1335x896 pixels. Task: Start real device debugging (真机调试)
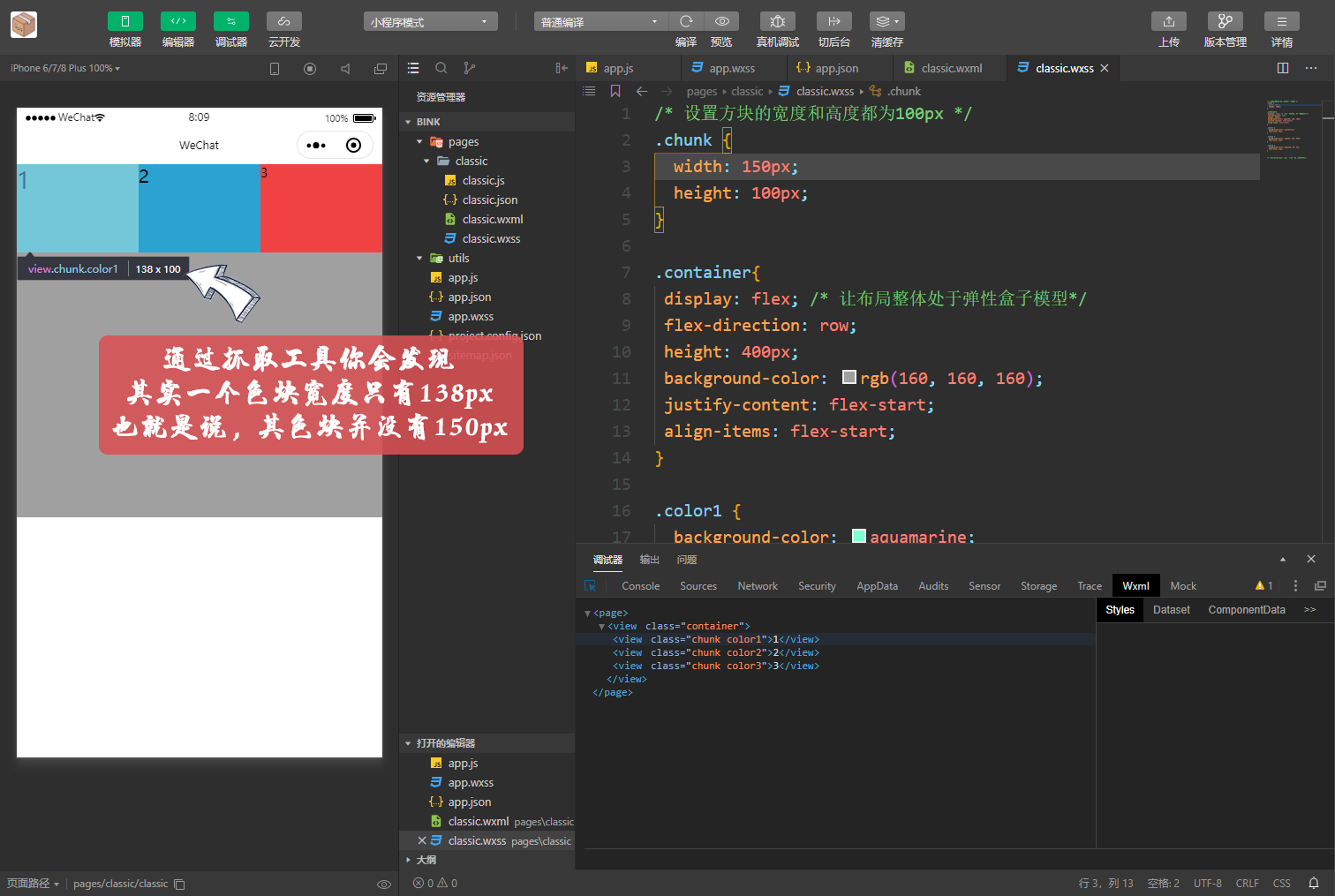778,21
